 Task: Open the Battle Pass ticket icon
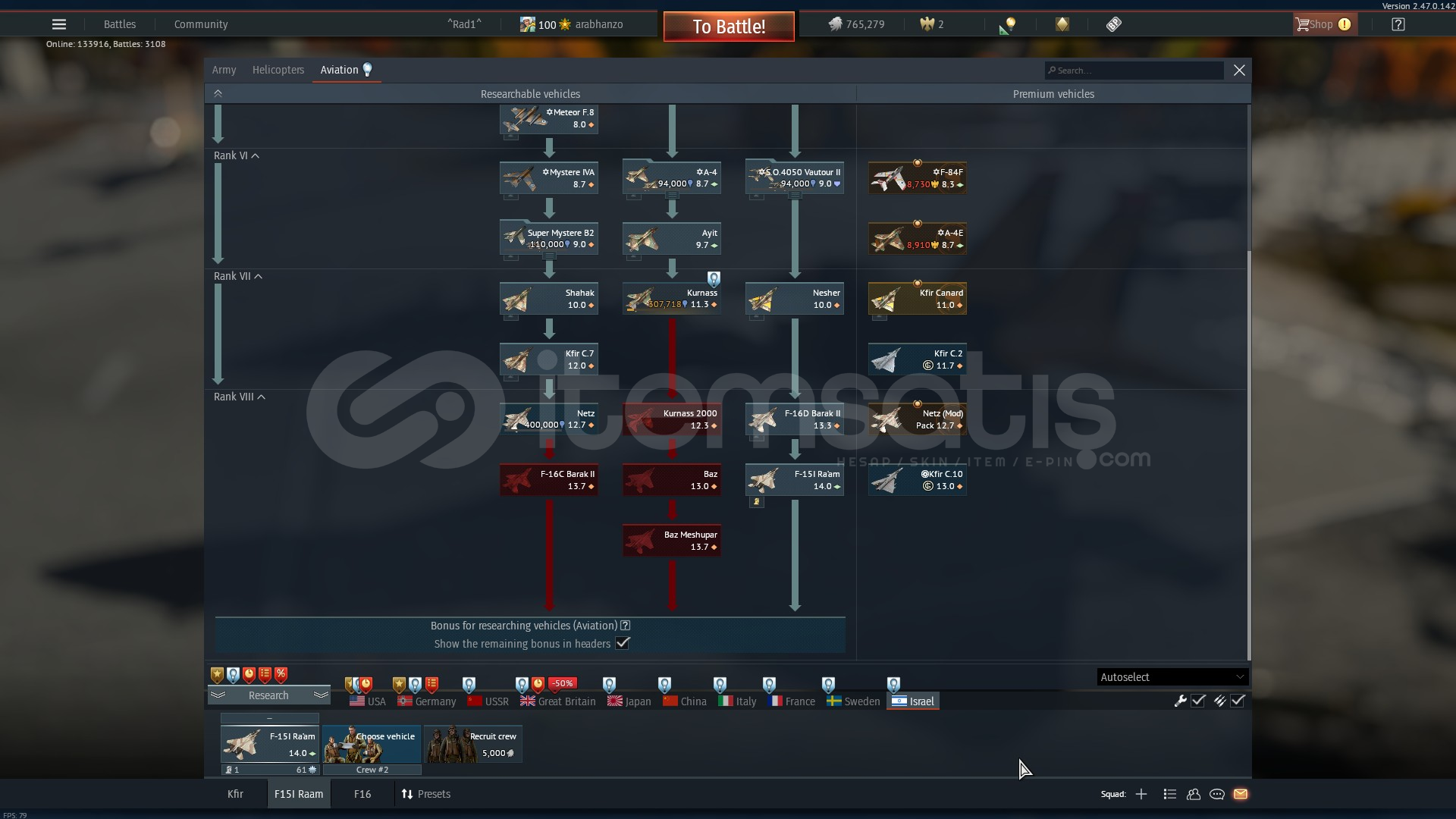click(x=1113, y=24)
